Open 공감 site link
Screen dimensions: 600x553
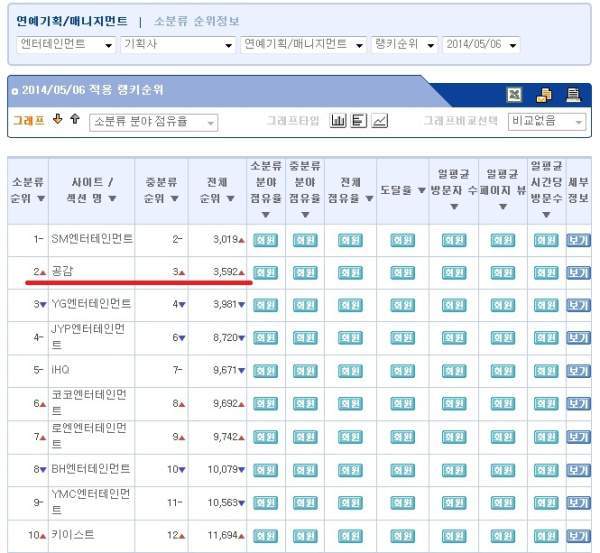(x=62, y=271)
